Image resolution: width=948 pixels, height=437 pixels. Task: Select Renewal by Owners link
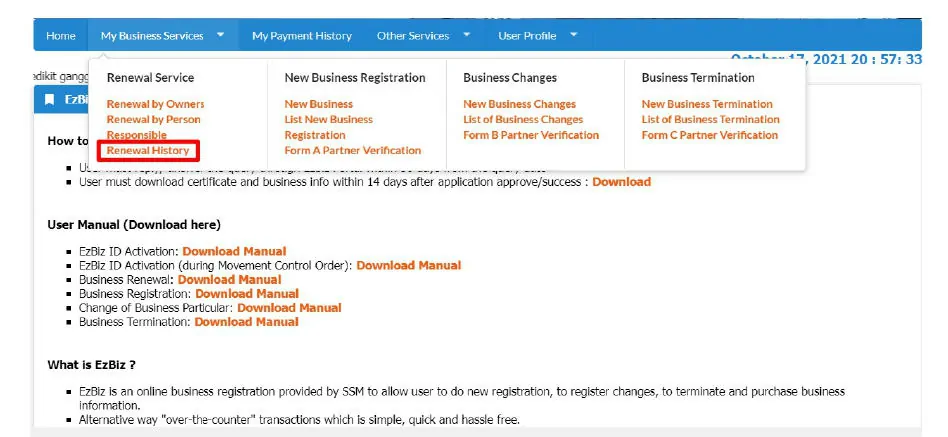coord(155,104)
